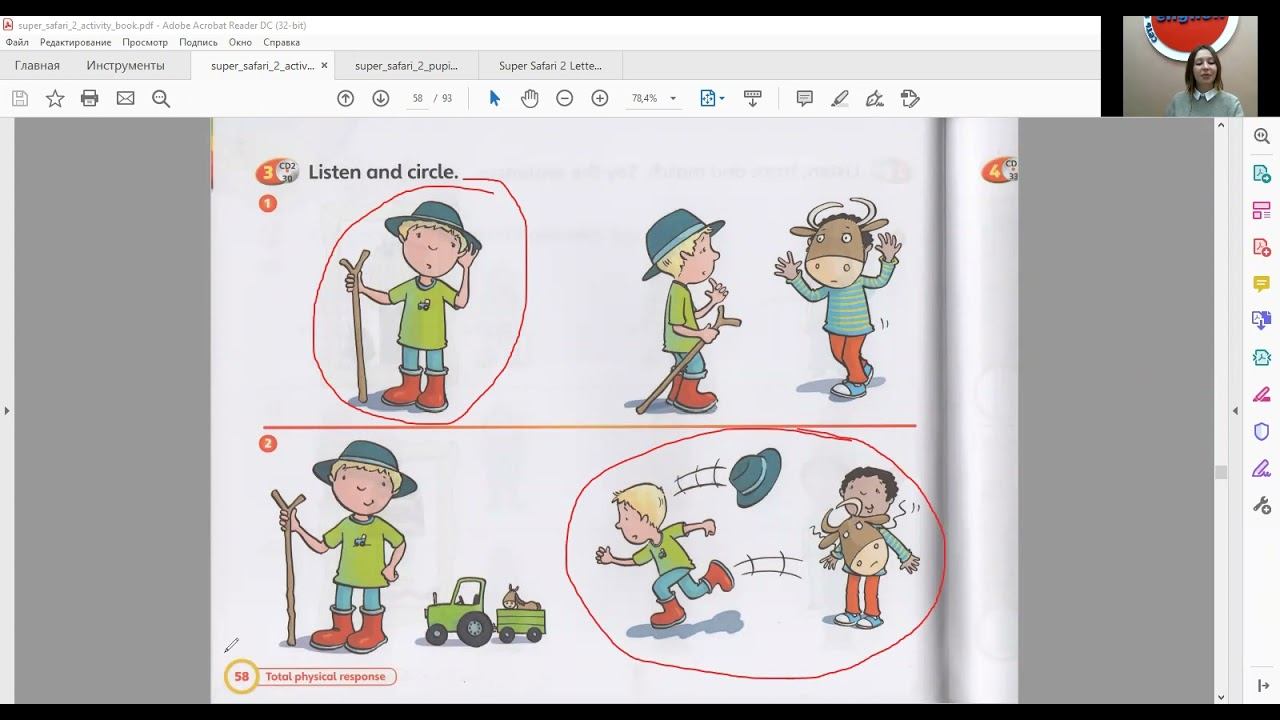Viewport: 1280px width, 720px height.
Task: Choose the selection arrow tool
Action: tap(494, 98)
